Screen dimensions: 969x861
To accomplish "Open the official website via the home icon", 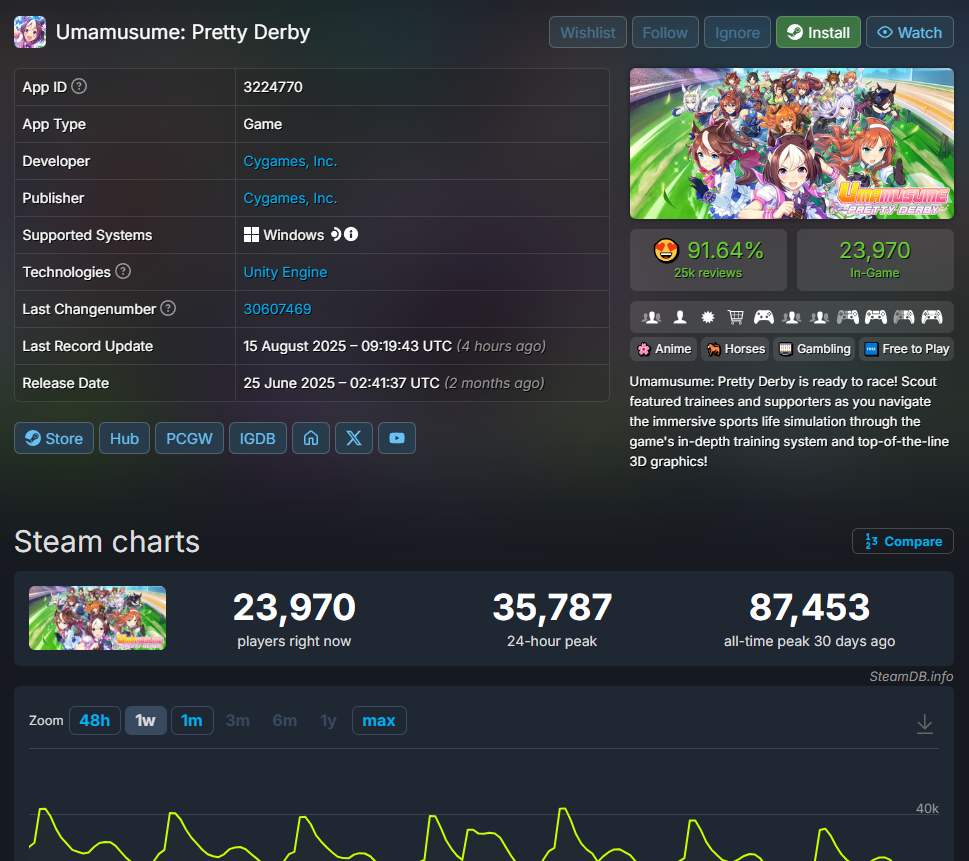I will 311,438.
